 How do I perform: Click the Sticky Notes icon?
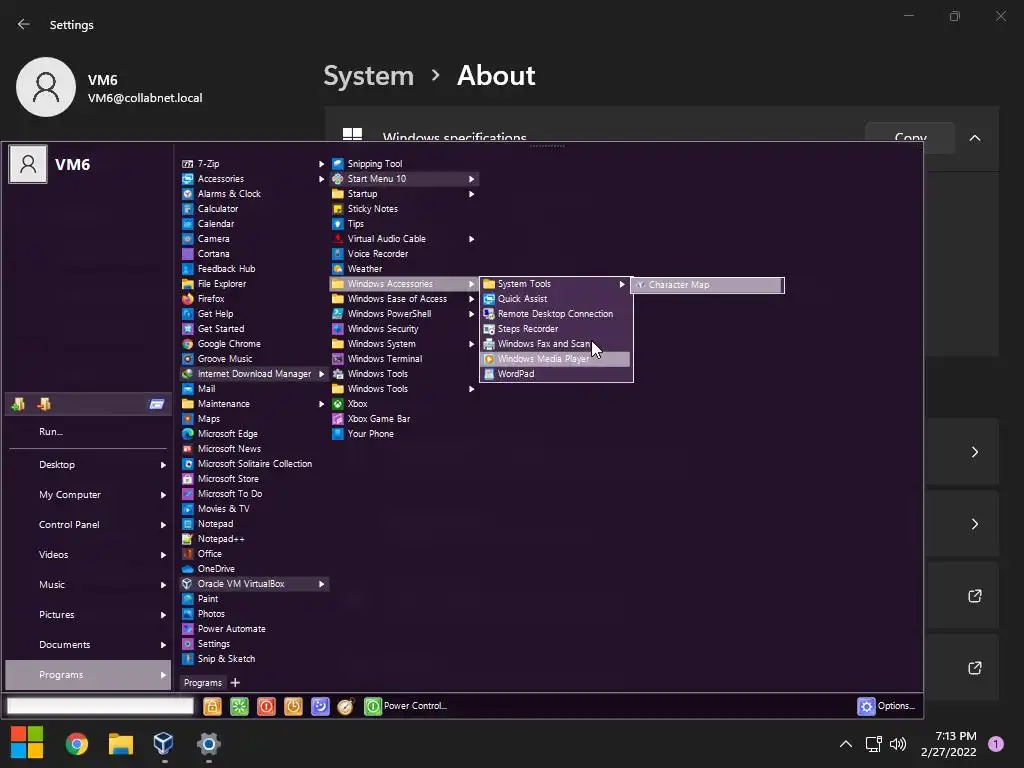[x=338, y=209]
